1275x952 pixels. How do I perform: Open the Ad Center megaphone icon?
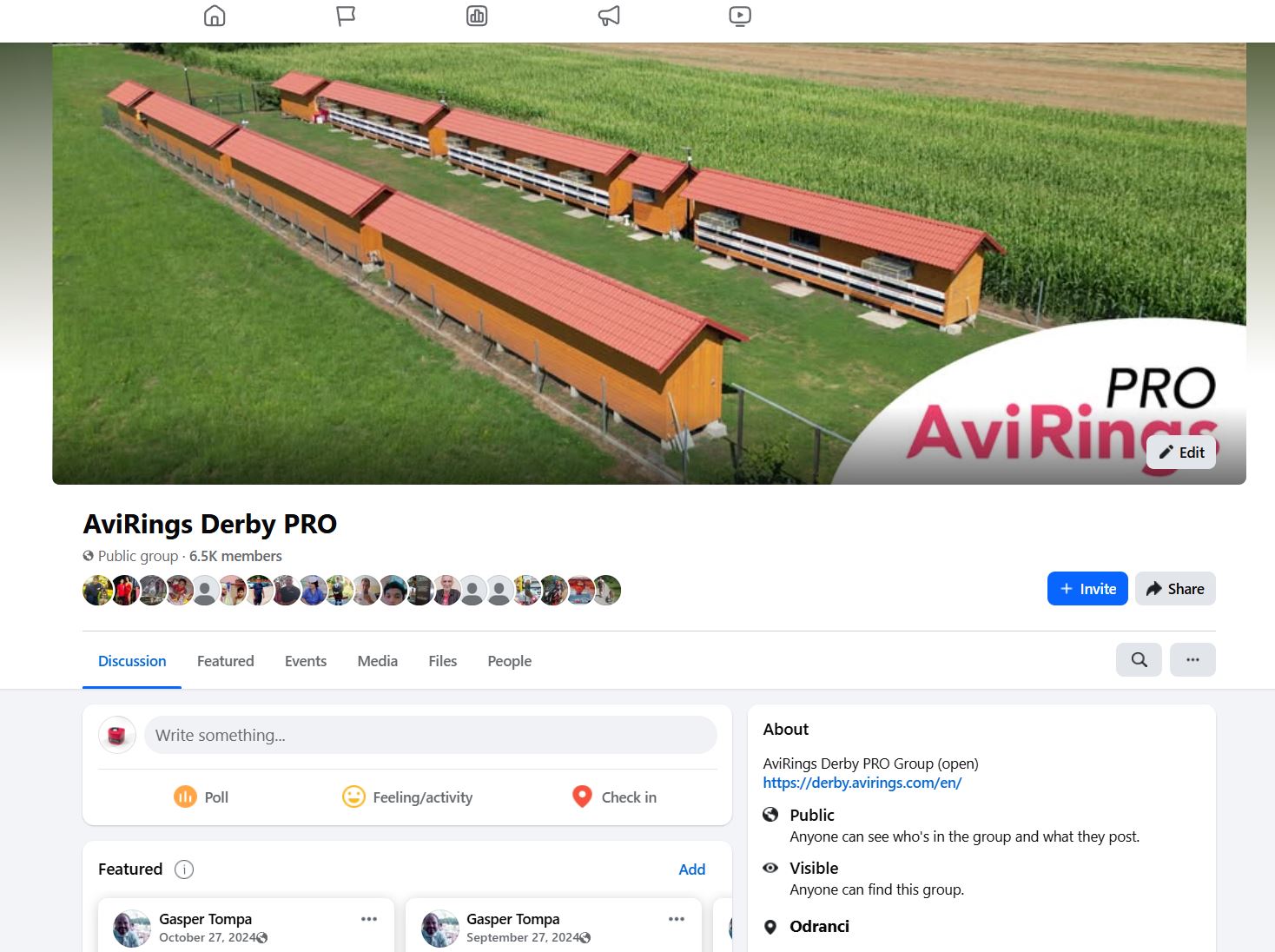609,16
